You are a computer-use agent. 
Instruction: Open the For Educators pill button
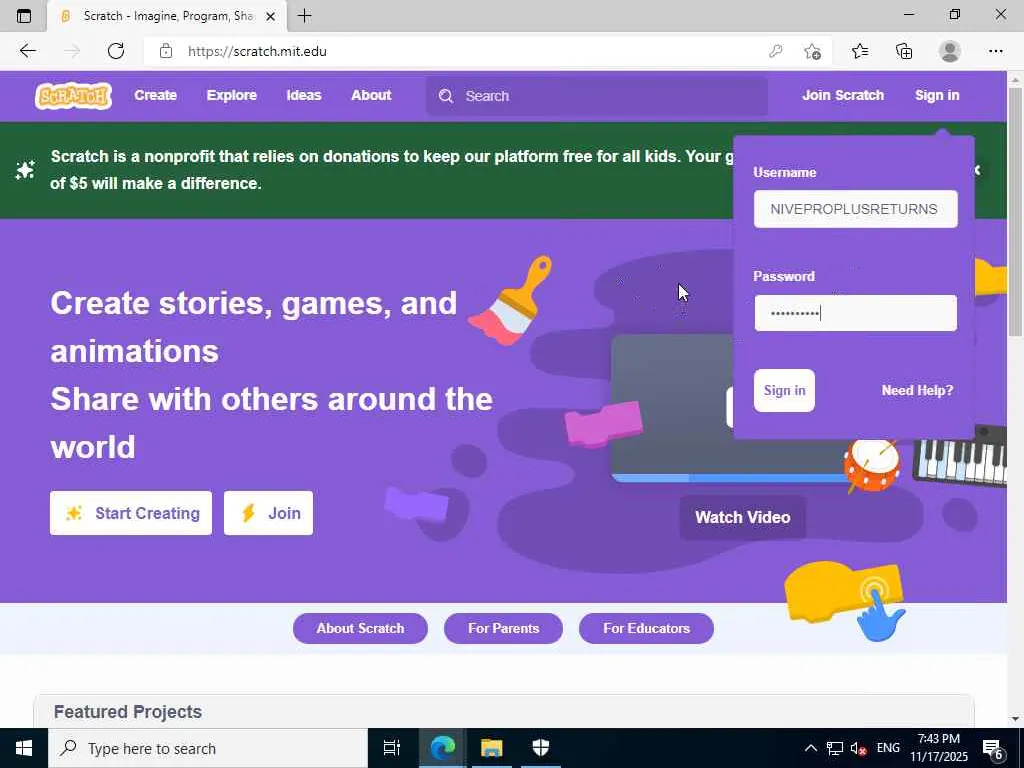(x=647, y=628)
